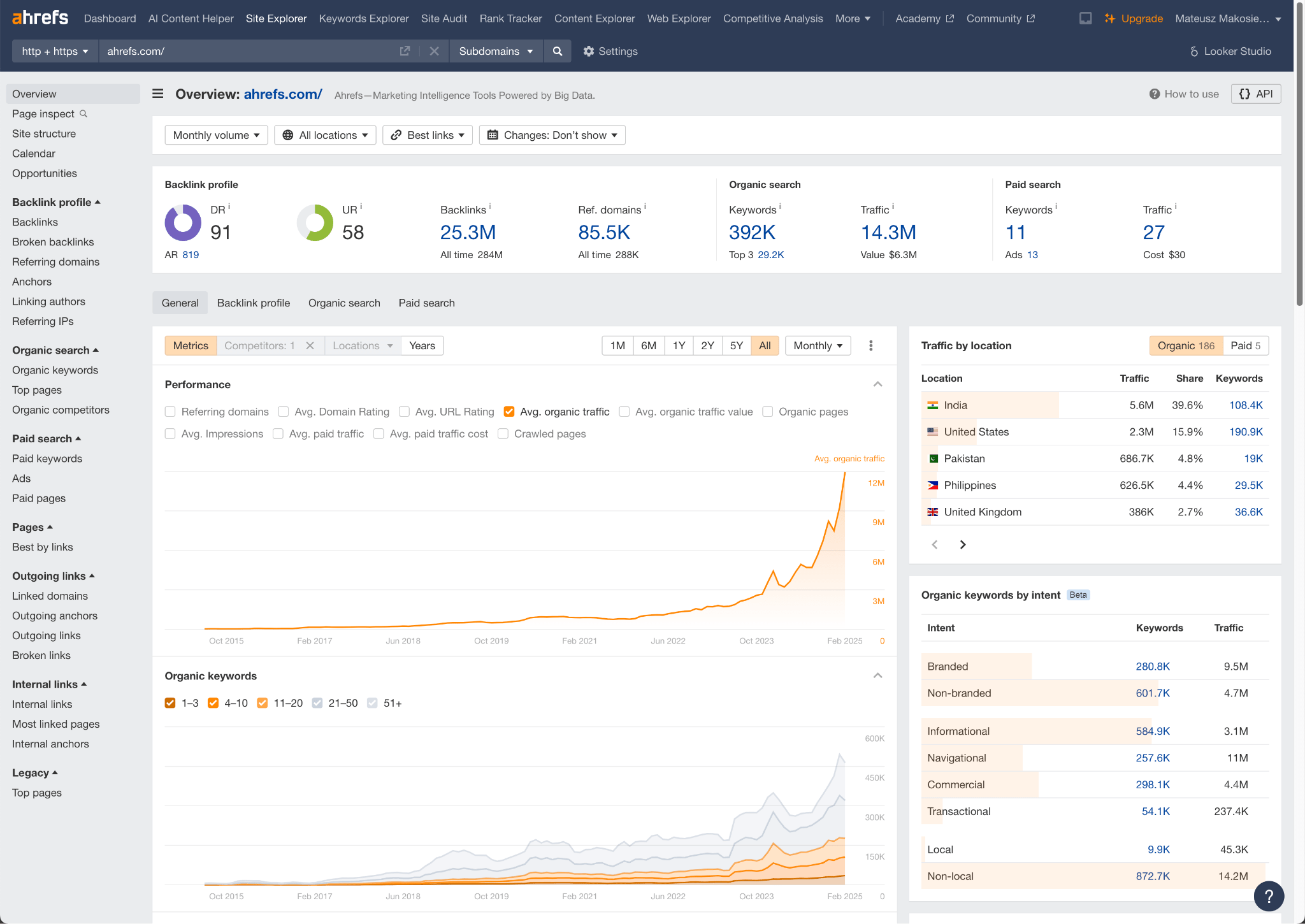Open the kebab menu next to Monthly selector

pyautogui.click(x=870, y=345)
